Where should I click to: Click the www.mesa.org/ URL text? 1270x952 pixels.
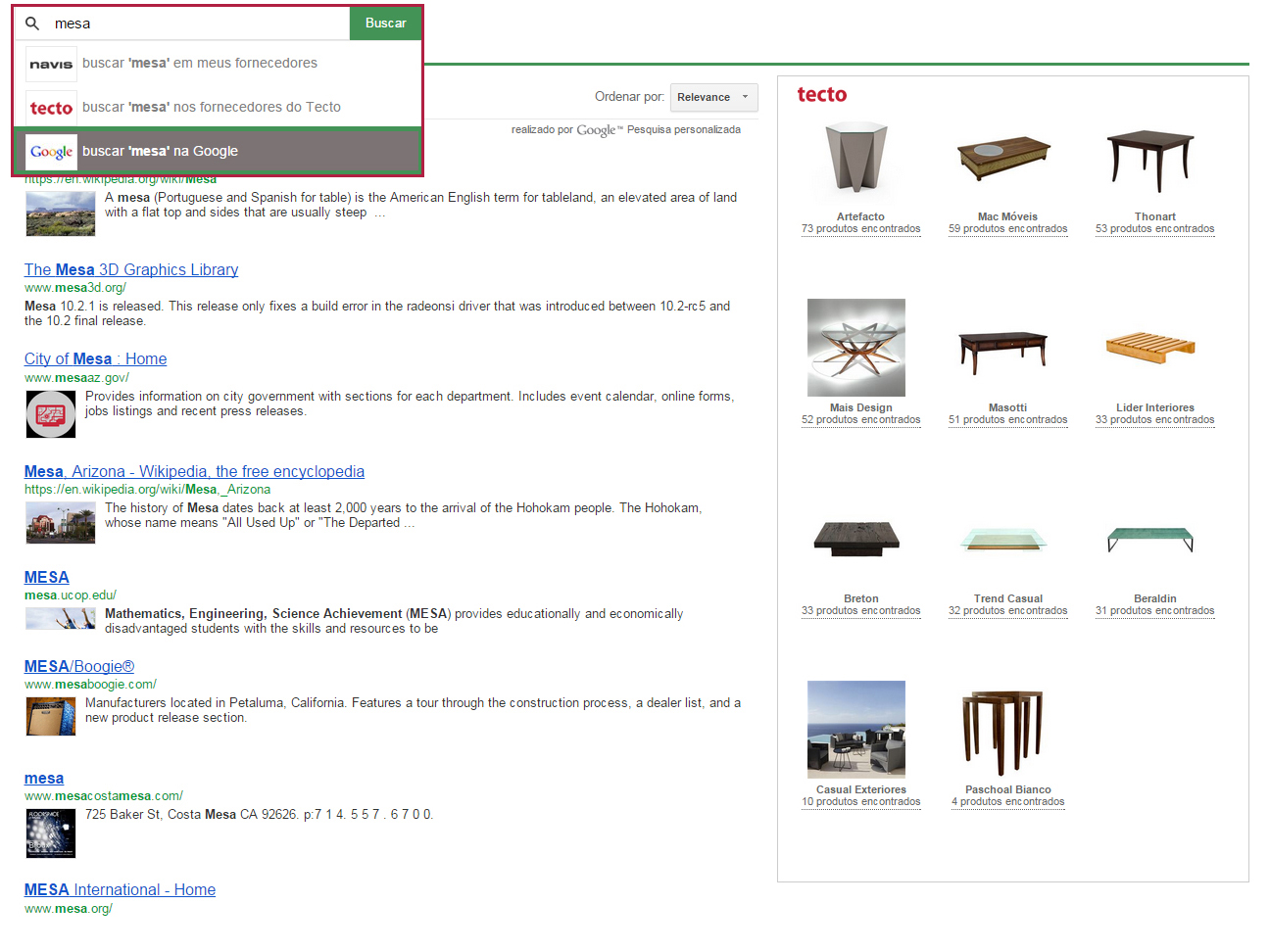(69, 909)
